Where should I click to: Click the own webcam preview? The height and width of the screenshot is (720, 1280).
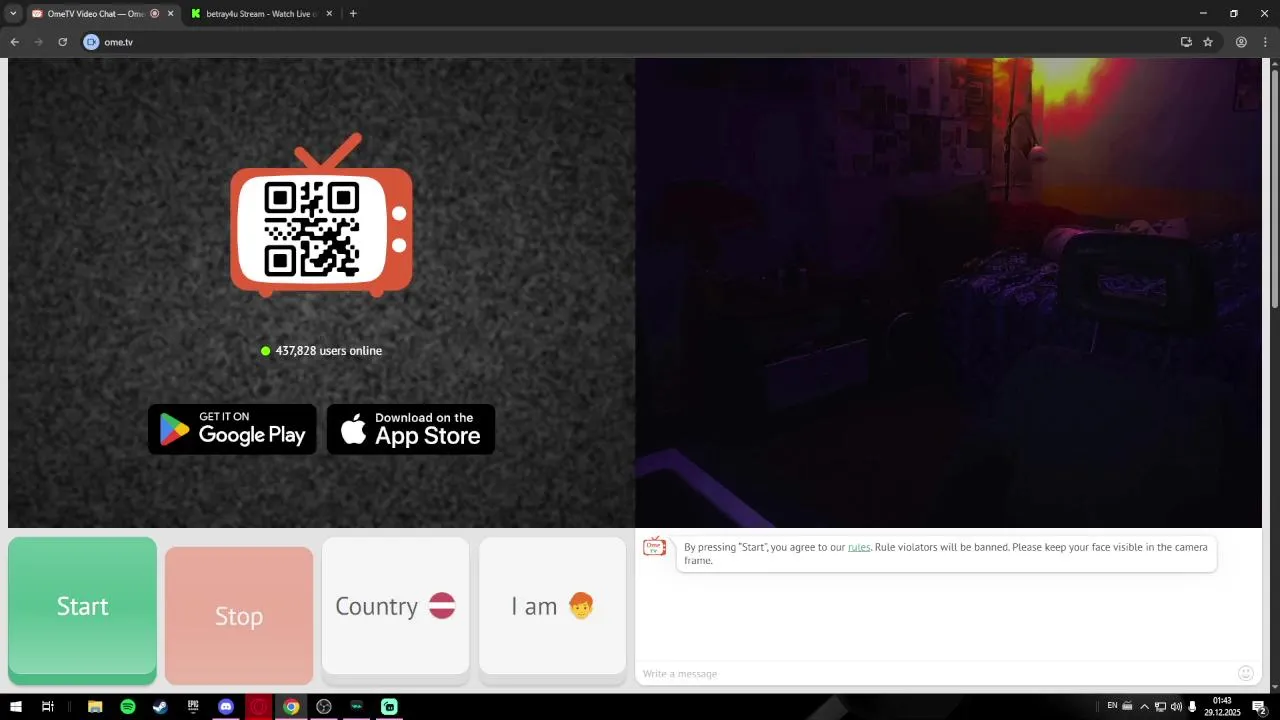948,292
